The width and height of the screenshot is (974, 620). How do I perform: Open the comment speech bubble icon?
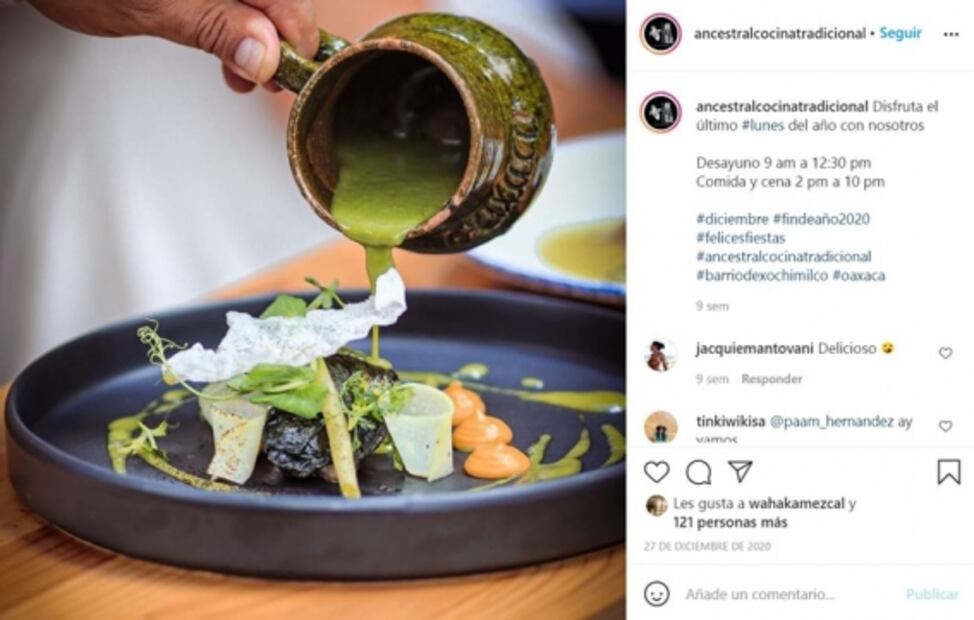point(698,473)
